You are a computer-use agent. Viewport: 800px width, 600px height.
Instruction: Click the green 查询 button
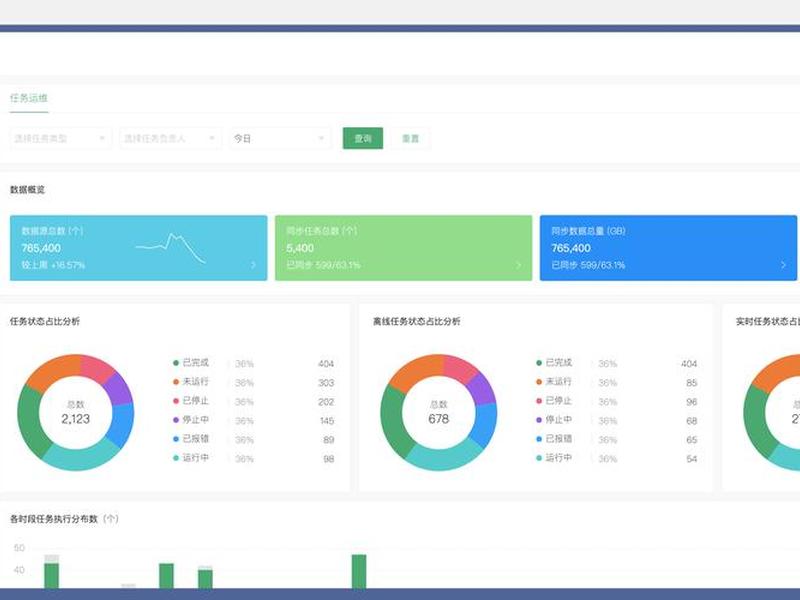click(363, 138)
